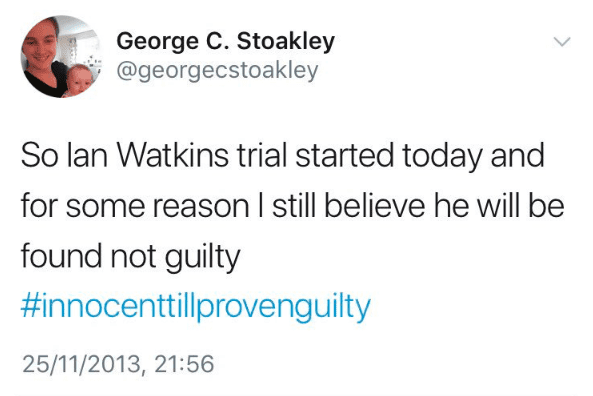The height and width of the screenshot is (396, 593).
Task: Click the tweet text mentioning Ian Watkins
Action: [x=292, y=206]
